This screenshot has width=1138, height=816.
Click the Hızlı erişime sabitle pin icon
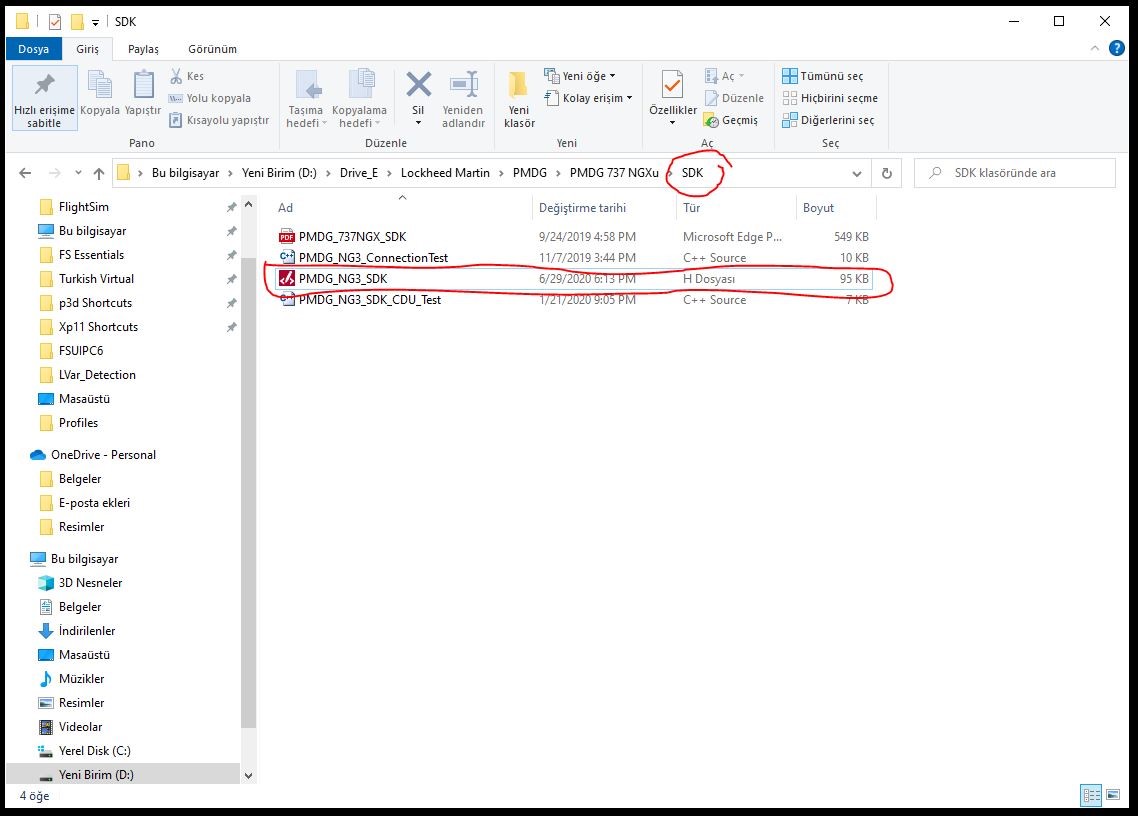tap(44, 84)
